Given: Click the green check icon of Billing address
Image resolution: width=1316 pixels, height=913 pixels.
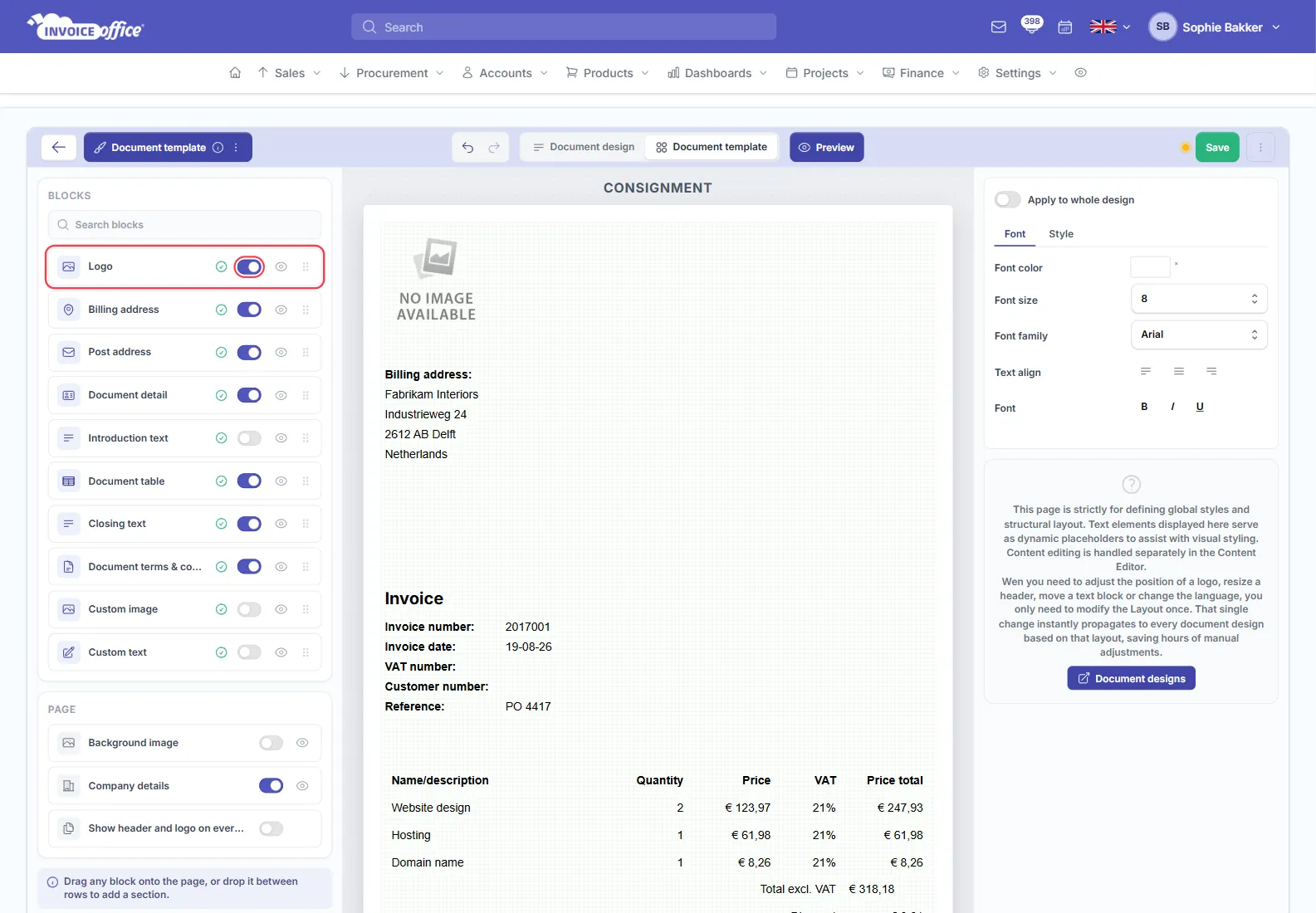Looking at the screenshot, I should pyautogui.click(x=221, y=310).
